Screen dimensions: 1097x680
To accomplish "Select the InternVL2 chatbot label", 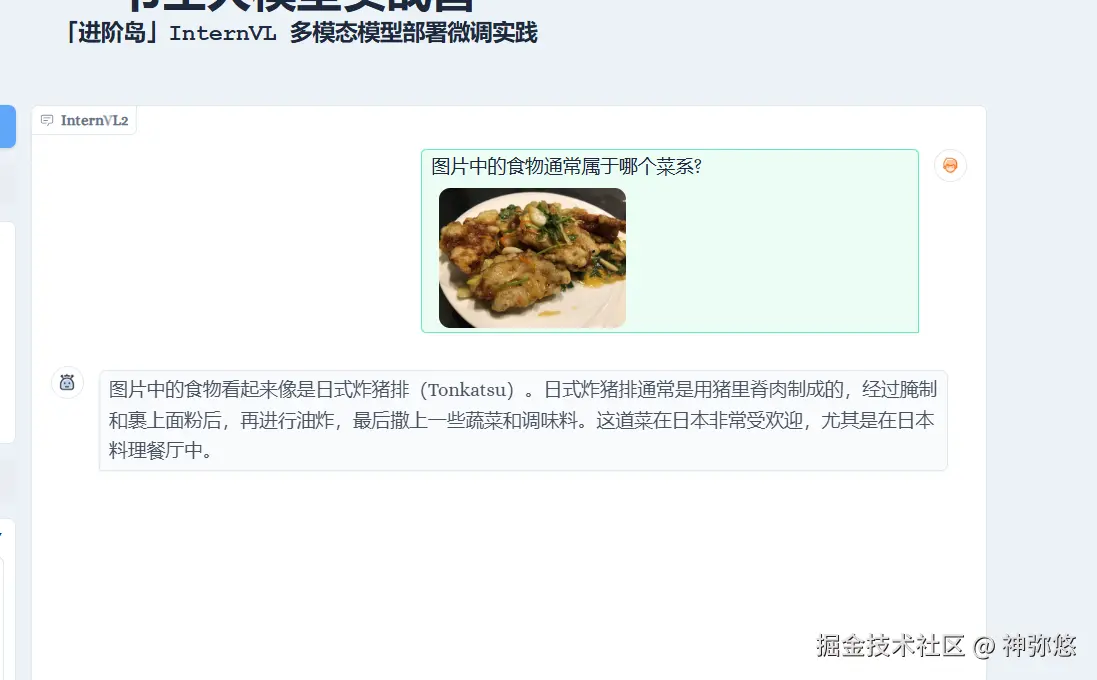I will (x=84, y=120).
